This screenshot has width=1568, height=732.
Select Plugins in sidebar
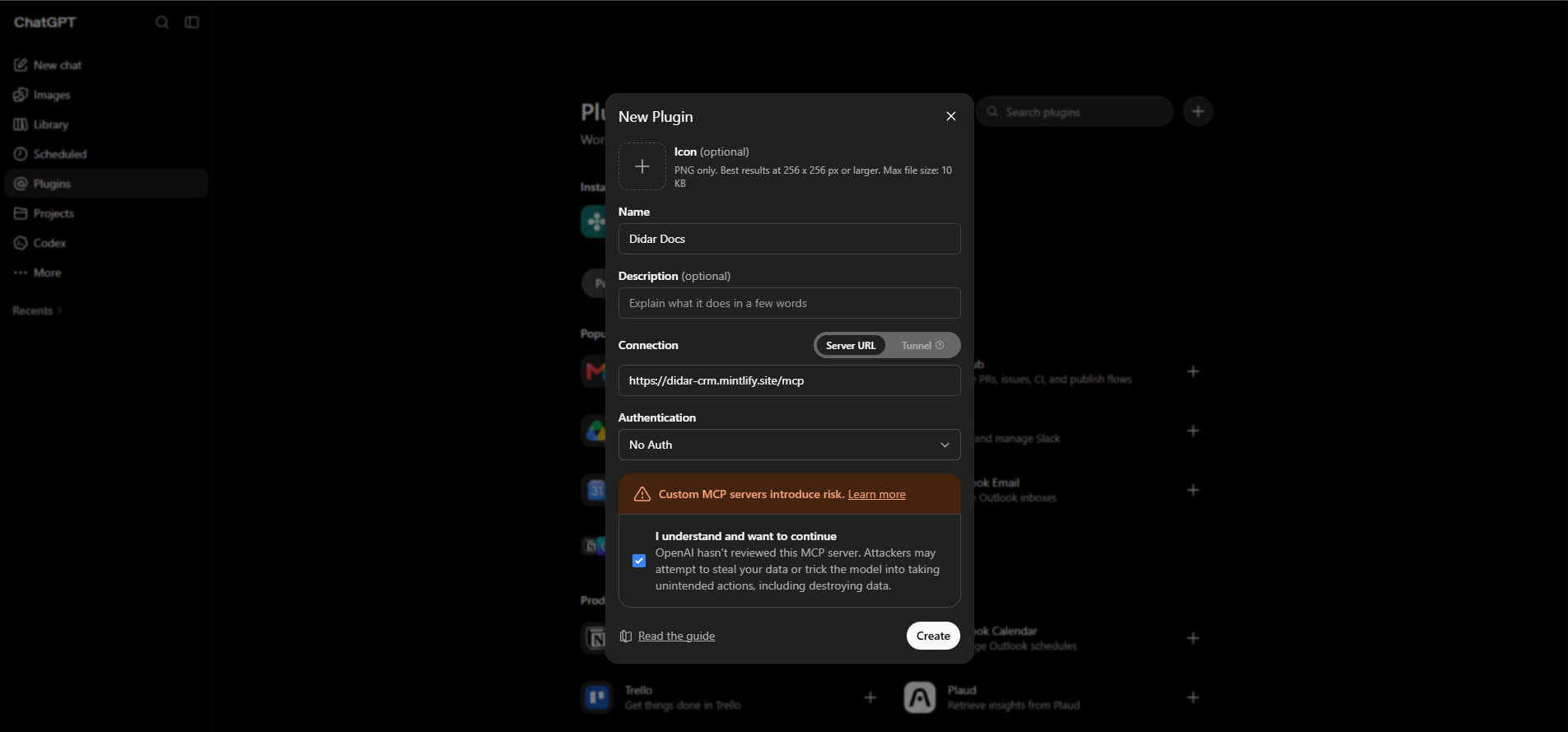(105, 184)
